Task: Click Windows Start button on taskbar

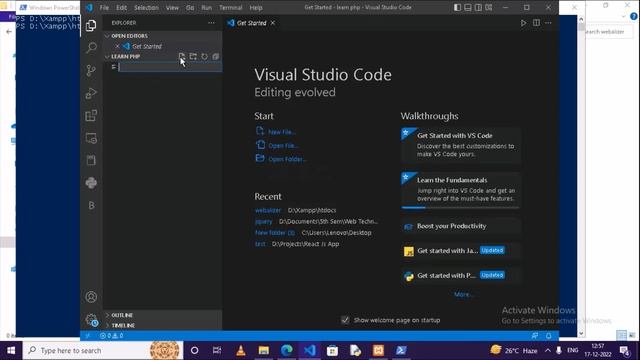Action: pyautogui.click(x=11, y=350)
